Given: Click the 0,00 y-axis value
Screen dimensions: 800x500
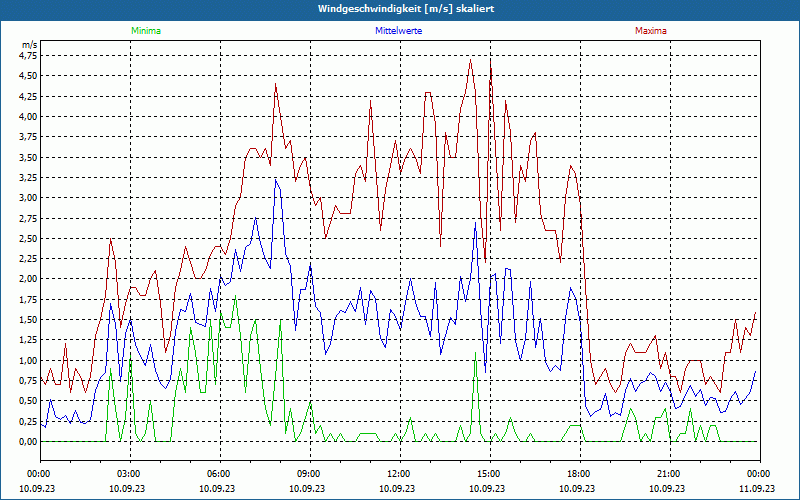Looking at the screenshot, I should (x=28, y=442).
